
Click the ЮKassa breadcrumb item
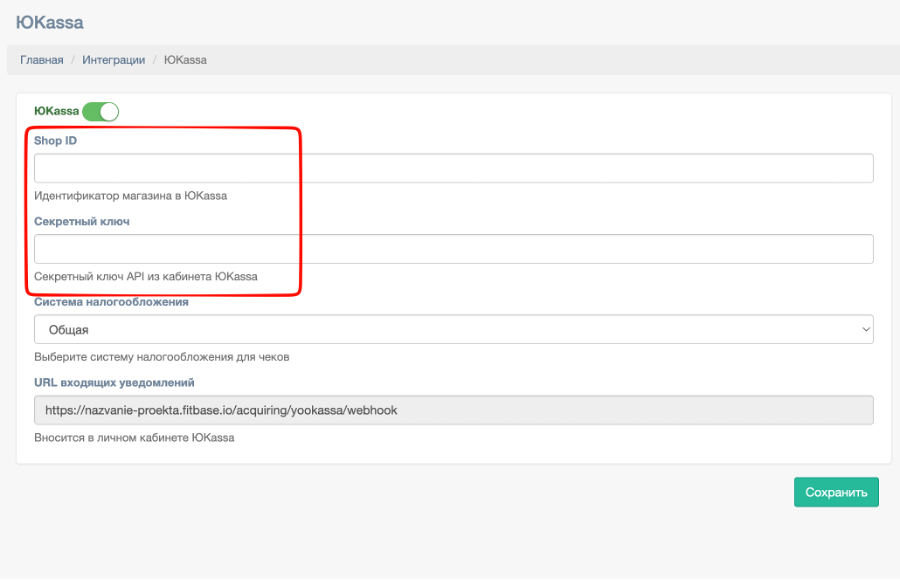pos(185,60)
